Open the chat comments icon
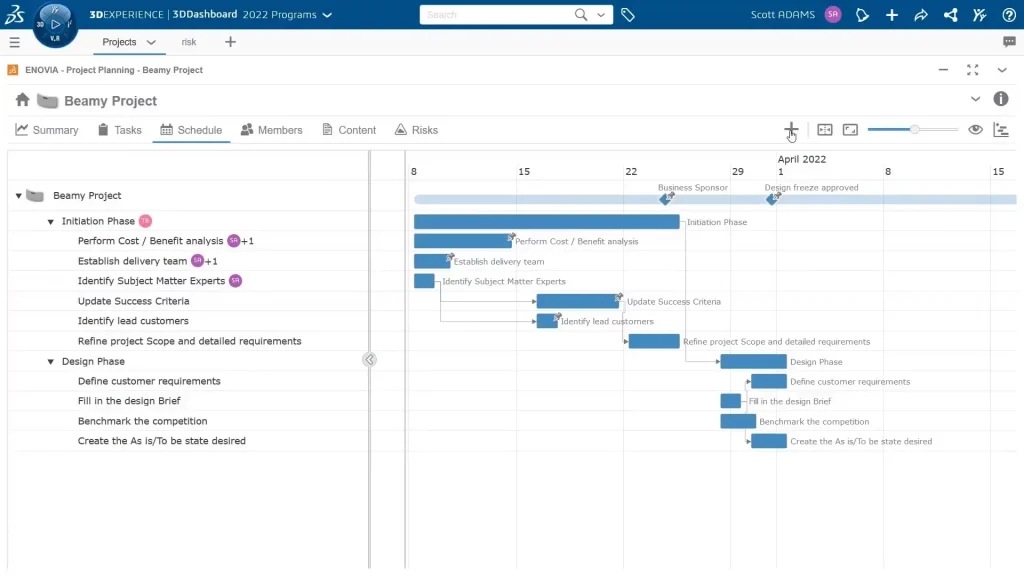 [1009, 42]
